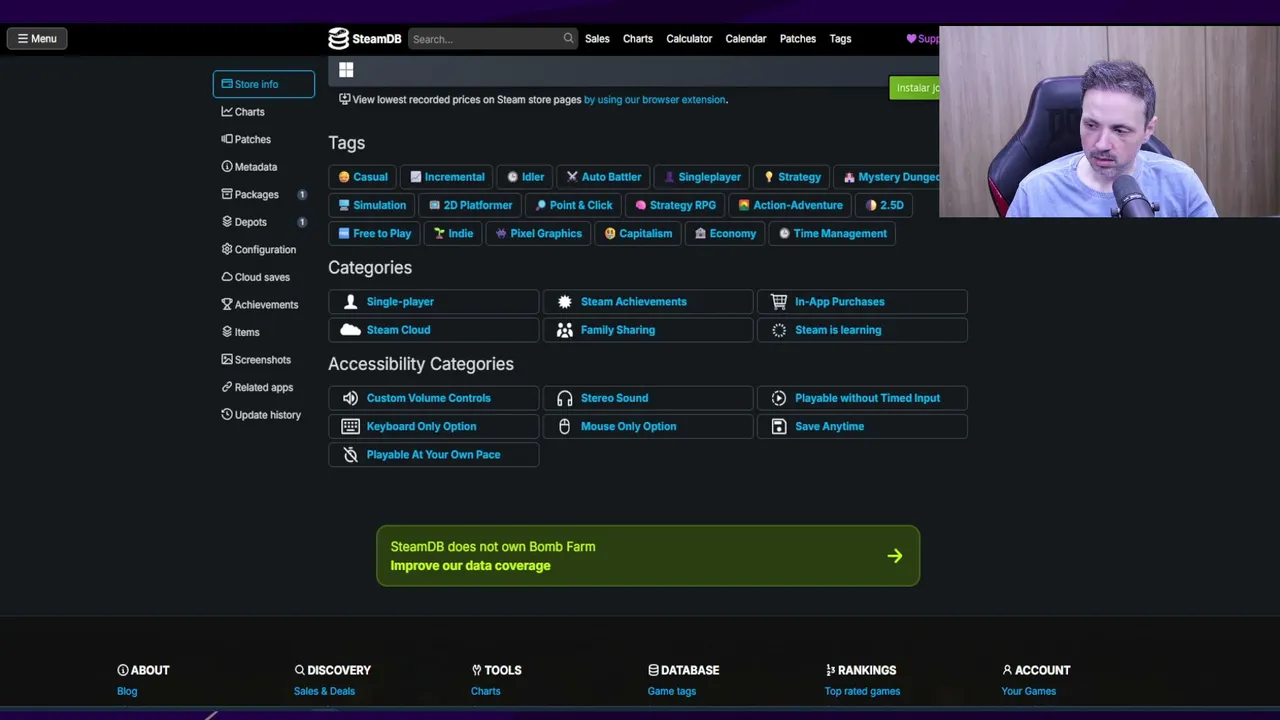Image resolution: width=1280 pixels, height=720 pixels.
Task: Open Charts in the top navigation bar
Action: tap(638, 39)
